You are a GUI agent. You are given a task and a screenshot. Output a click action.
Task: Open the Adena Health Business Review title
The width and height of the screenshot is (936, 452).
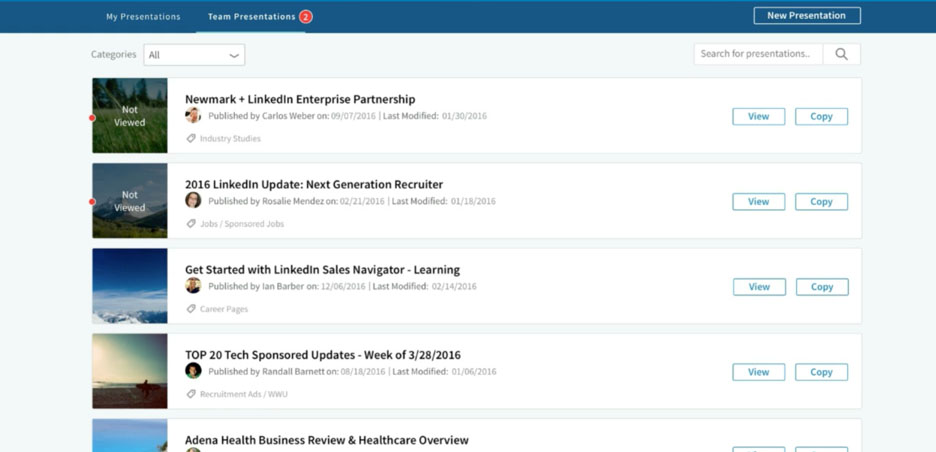point(326,440)
